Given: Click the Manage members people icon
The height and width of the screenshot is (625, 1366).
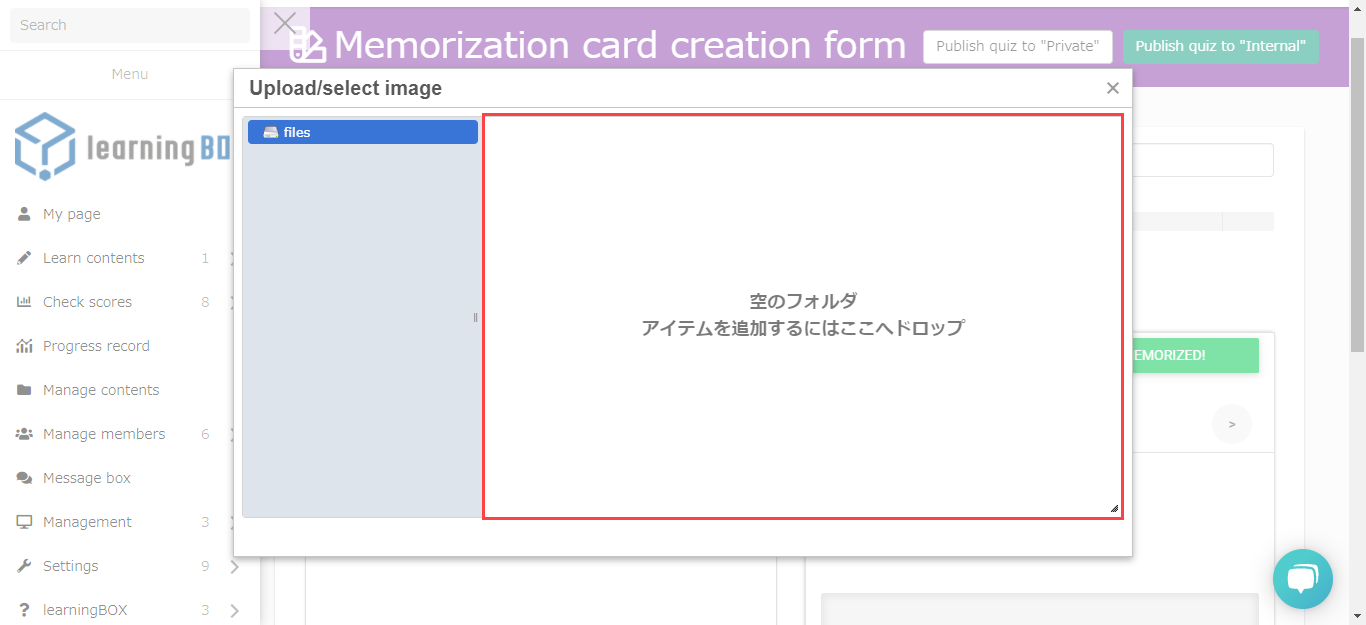Looking at the screenshot, I should click(24, 434).
